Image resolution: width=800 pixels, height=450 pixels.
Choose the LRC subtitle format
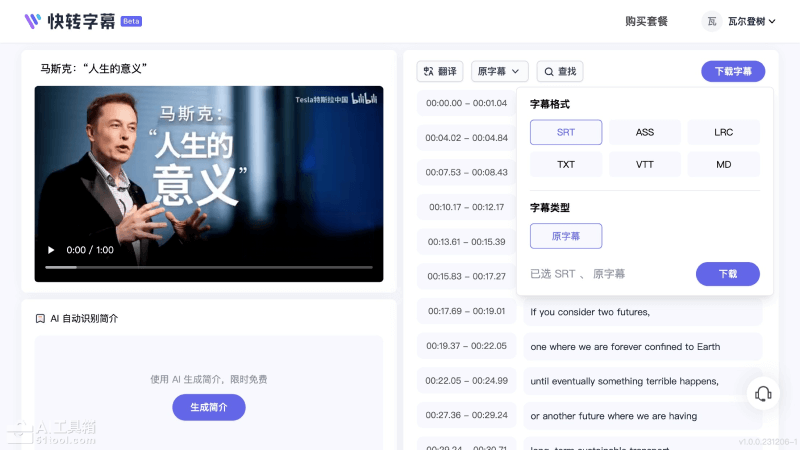coord(723,132)
